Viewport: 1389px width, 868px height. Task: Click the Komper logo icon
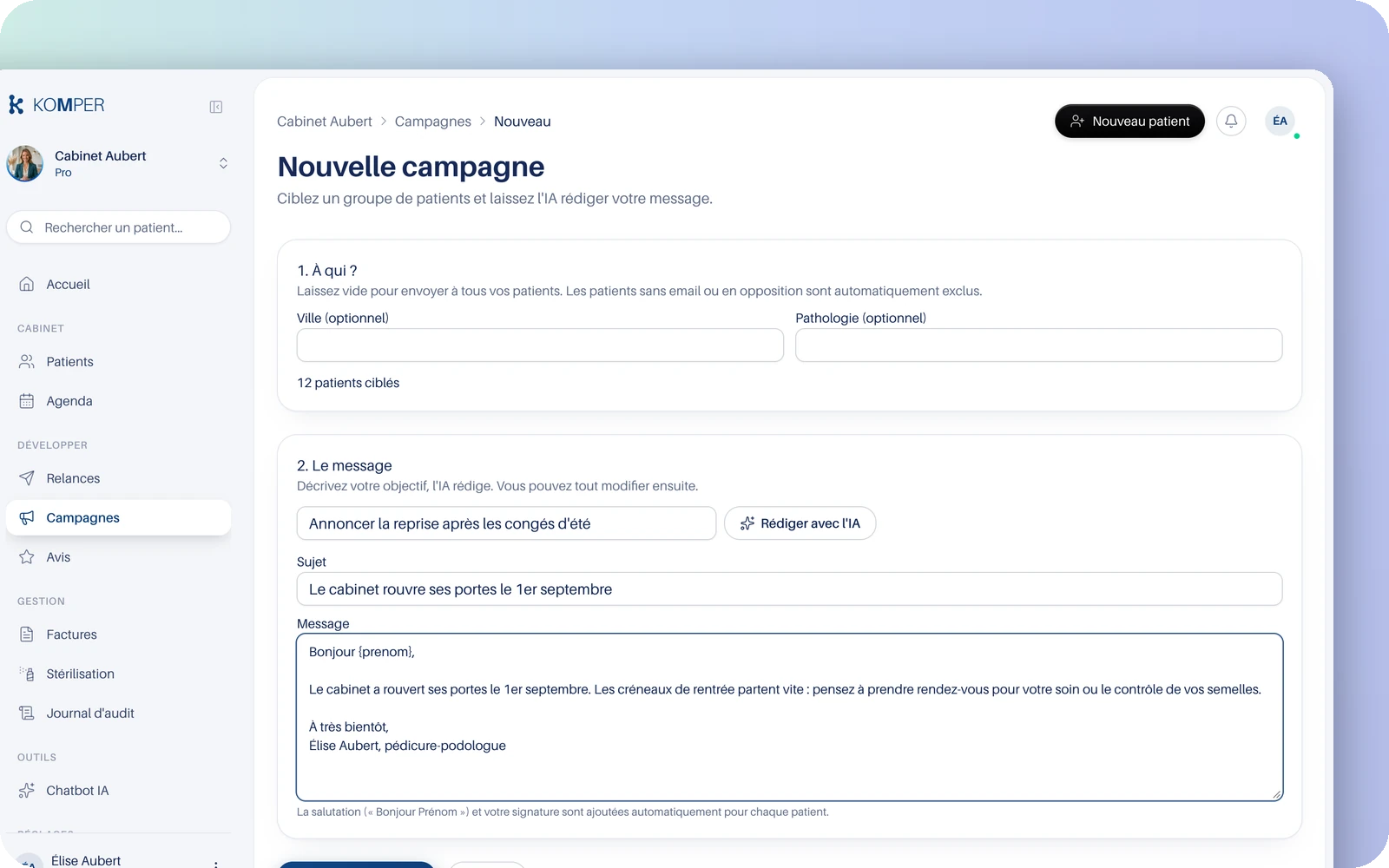click(16, 105)
